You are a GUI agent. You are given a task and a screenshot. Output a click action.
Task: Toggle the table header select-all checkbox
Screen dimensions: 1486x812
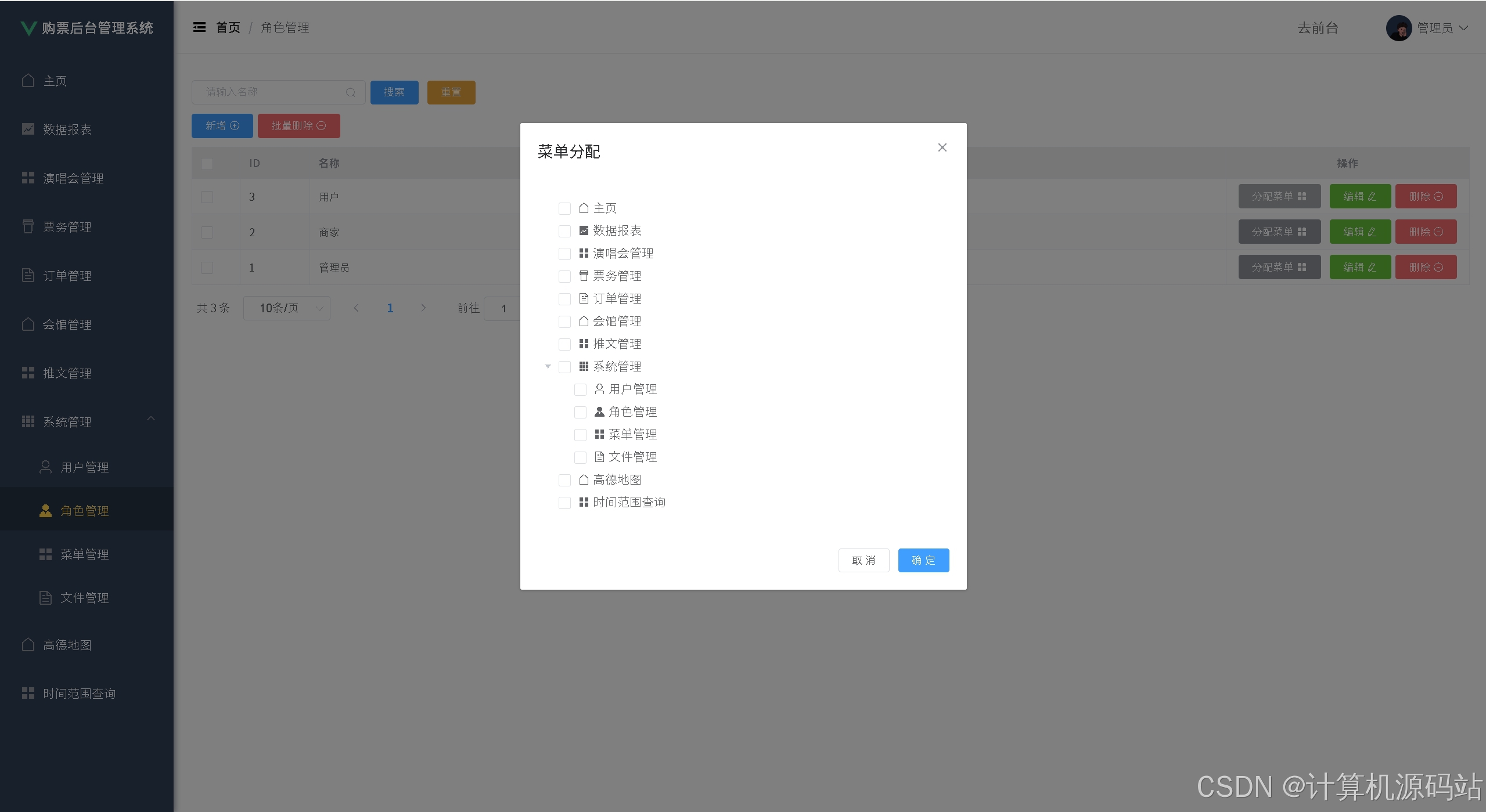point(207,164)
